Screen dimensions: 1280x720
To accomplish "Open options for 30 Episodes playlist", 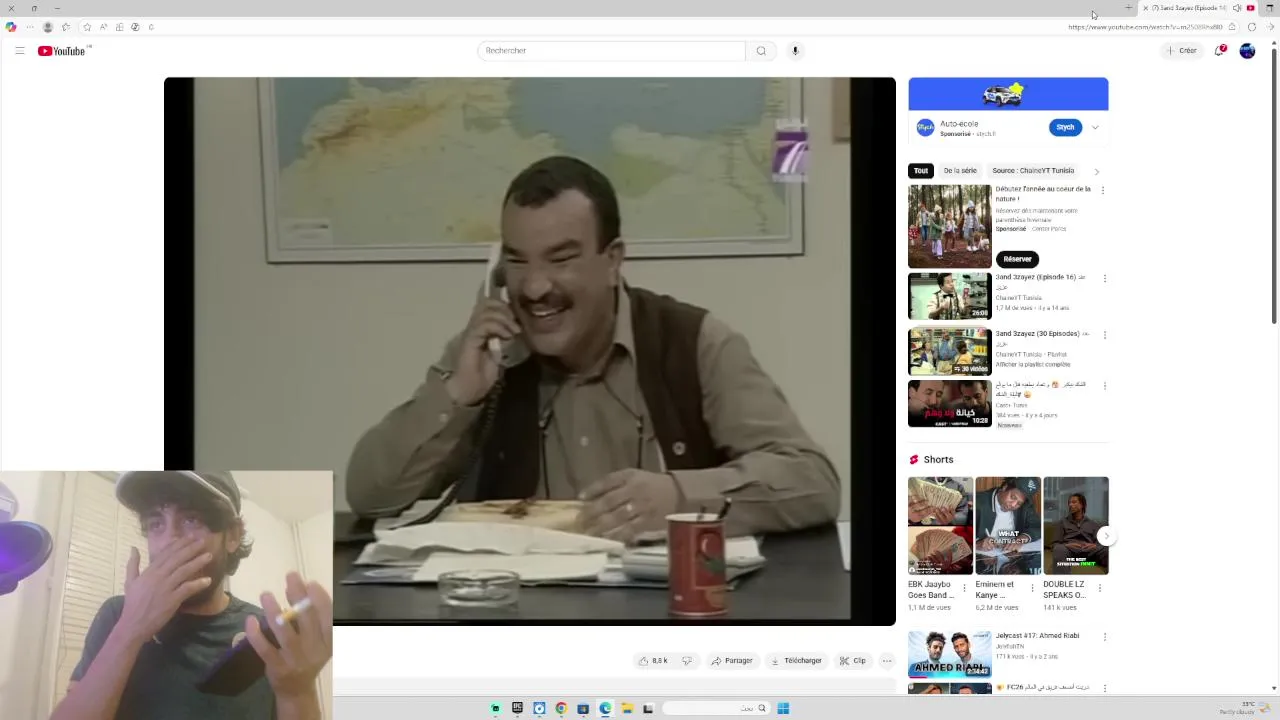I will pyautogui.click(x=1104, y=335).
